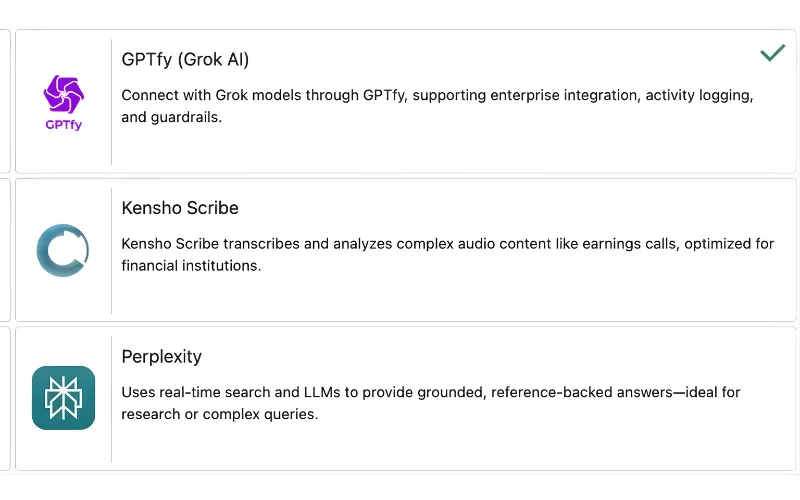
Task: Select the partially visible card left of GPTfy
Action: [5, 101]
